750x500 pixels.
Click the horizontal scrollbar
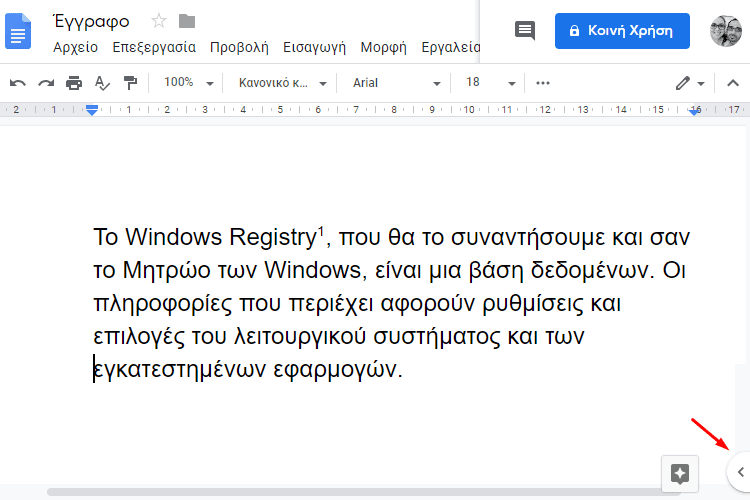364,492
